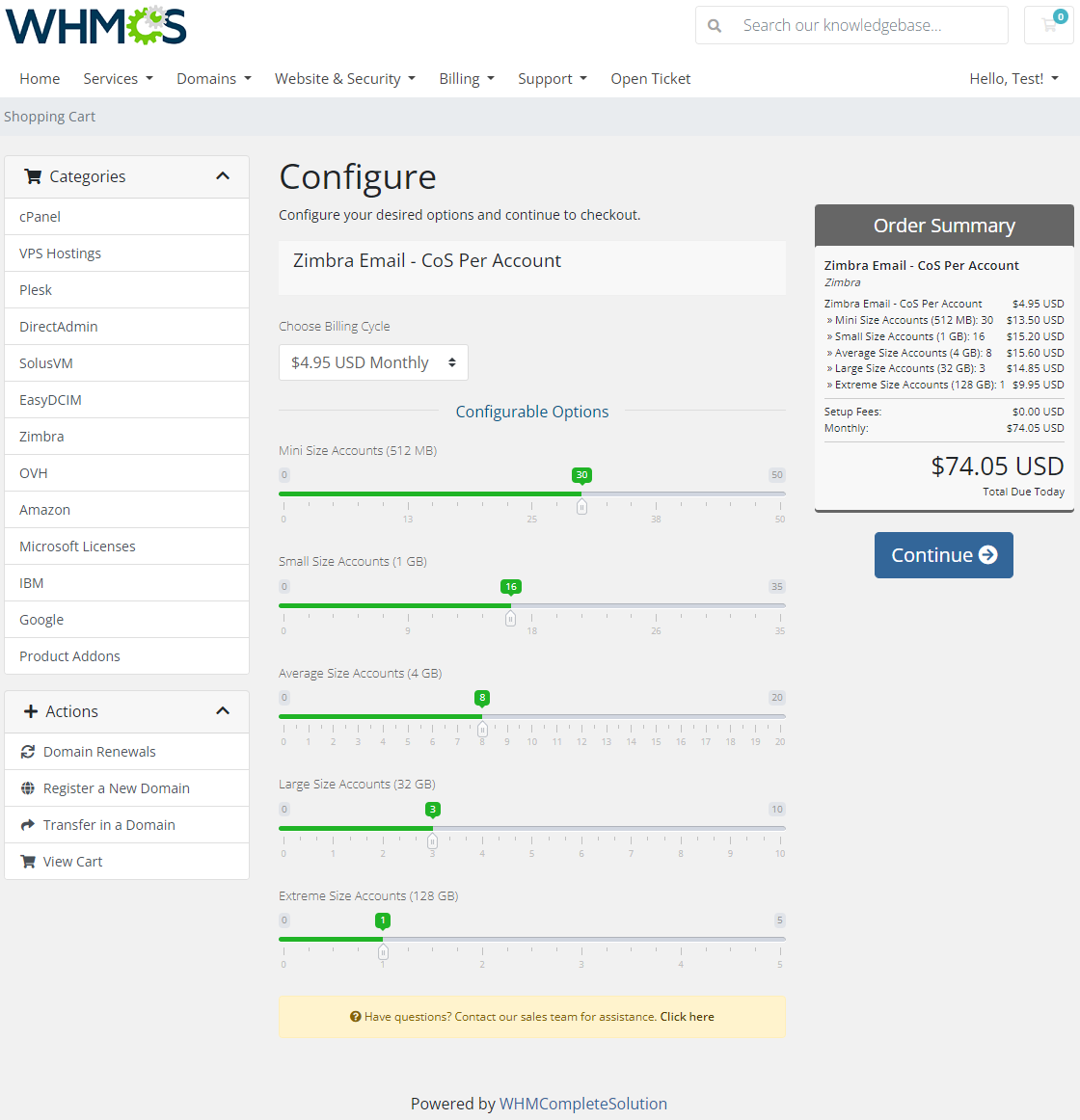Image resolution: width=1080 pixels, height=1120 pixels.
Task: Select cPanel category
Action: click(x=126, y=217)
